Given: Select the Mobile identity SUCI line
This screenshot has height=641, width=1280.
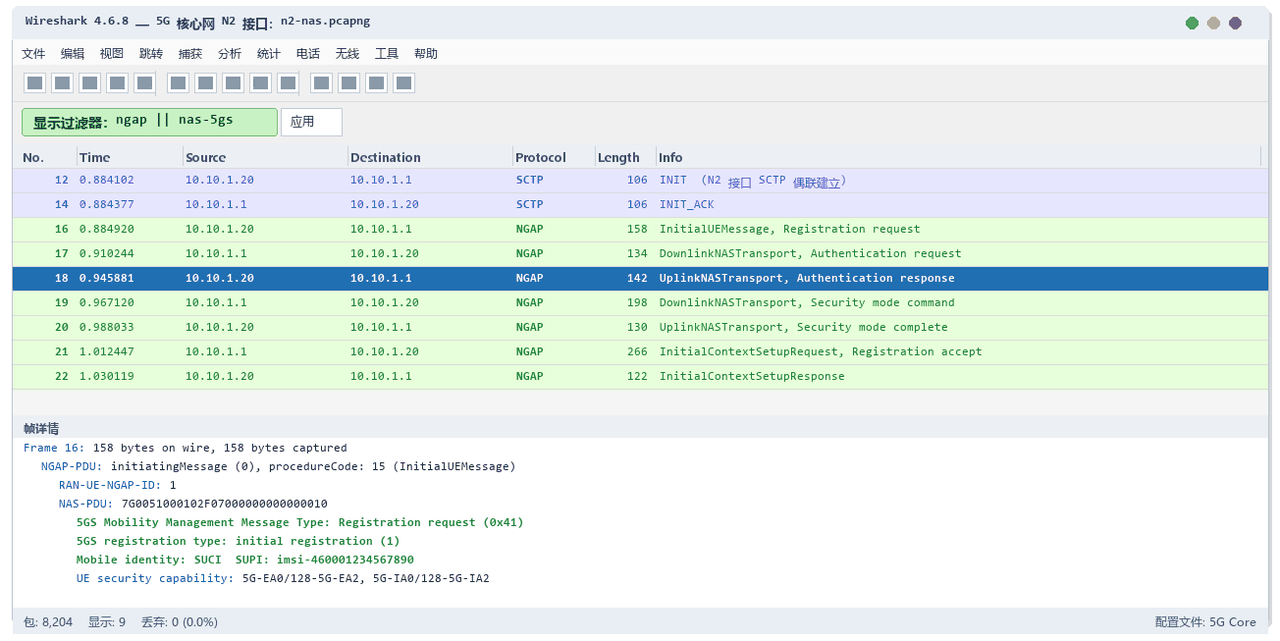Looking at the screenshot, I should tap(245, 560).
